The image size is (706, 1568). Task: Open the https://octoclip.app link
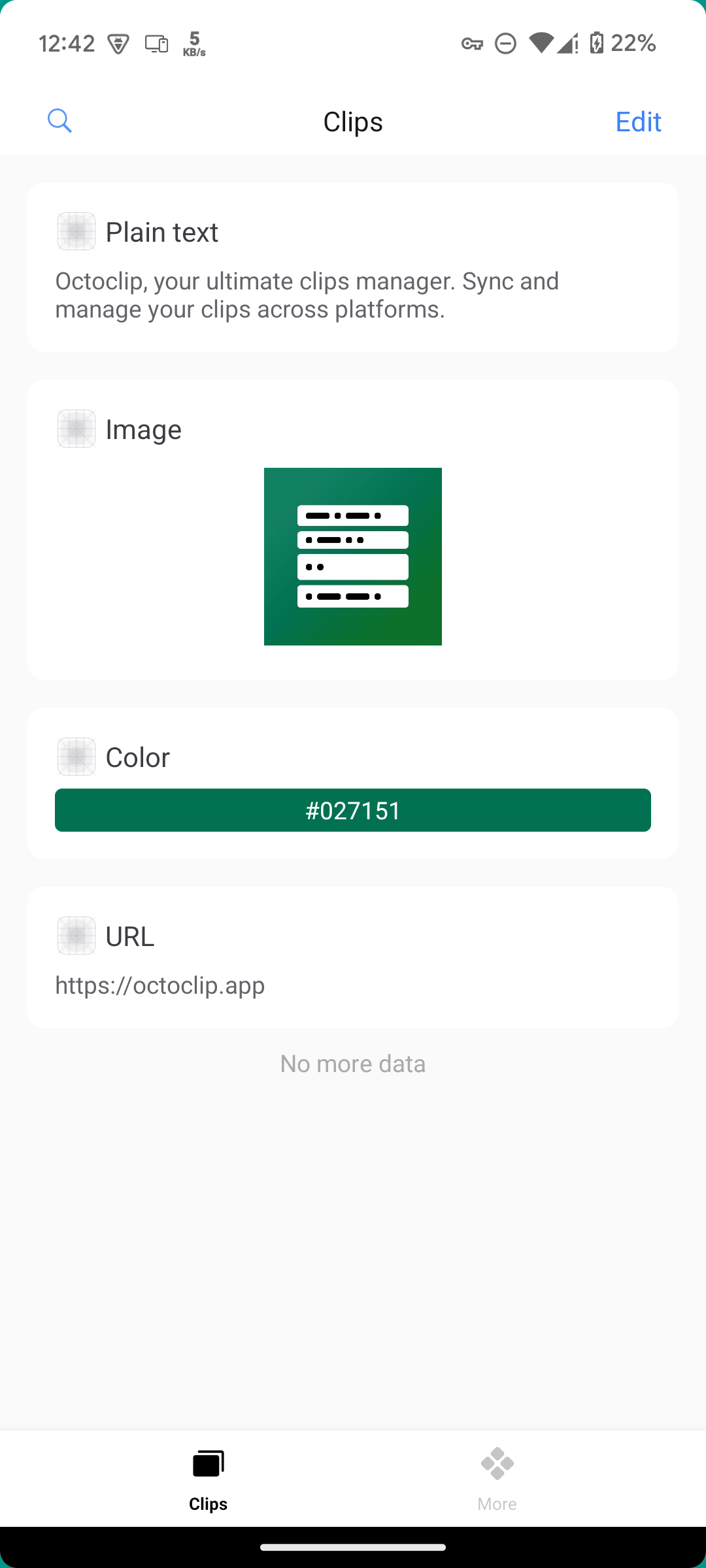(160, 985)
